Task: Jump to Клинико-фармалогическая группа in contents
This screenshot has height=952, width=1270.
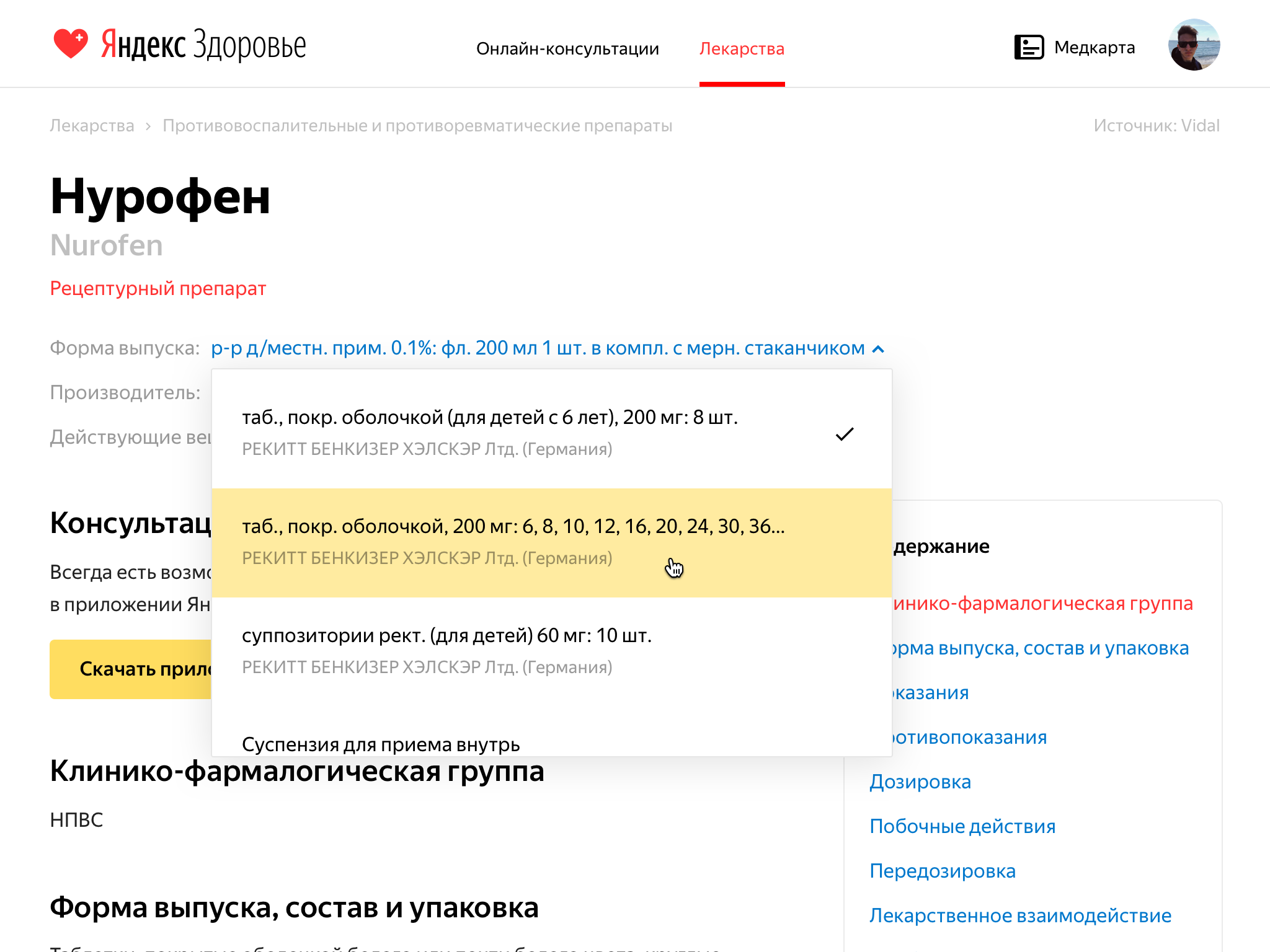Action: click(1042, 603)
